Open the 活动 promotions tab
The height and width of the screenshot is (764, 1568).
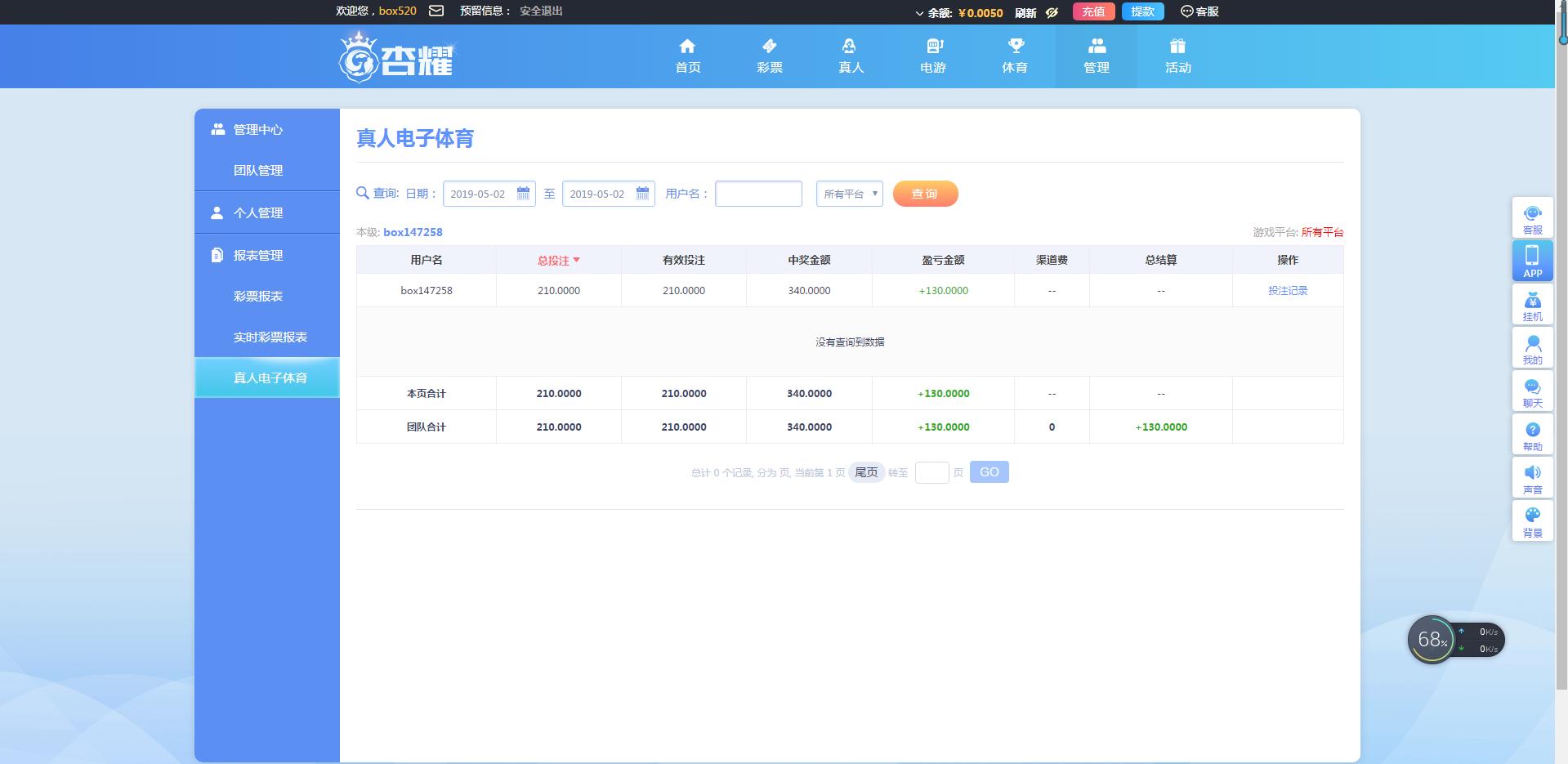pyautogui.click(x=1178, y=56)
